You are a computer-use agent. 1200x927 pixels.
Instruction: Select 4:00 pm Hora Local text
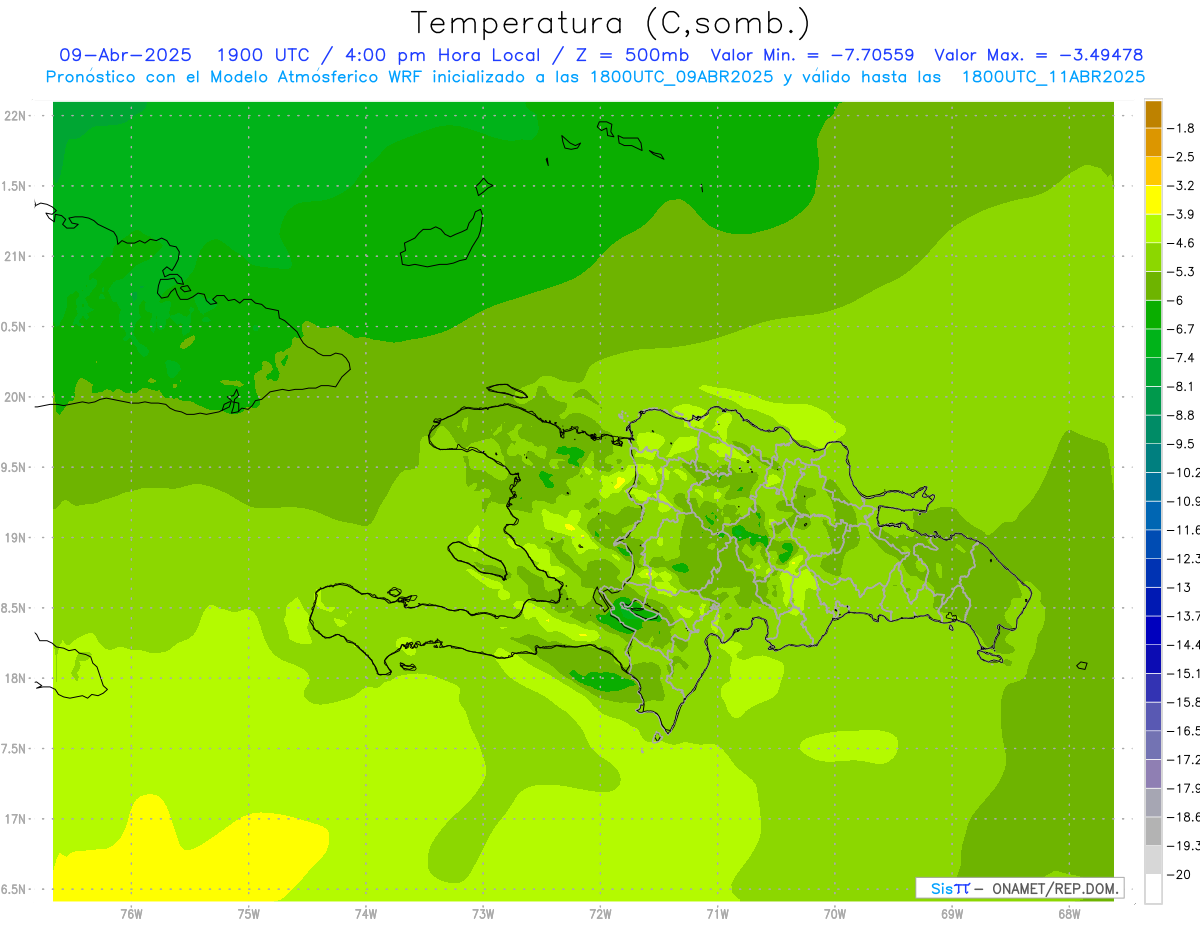pos(440,55)
